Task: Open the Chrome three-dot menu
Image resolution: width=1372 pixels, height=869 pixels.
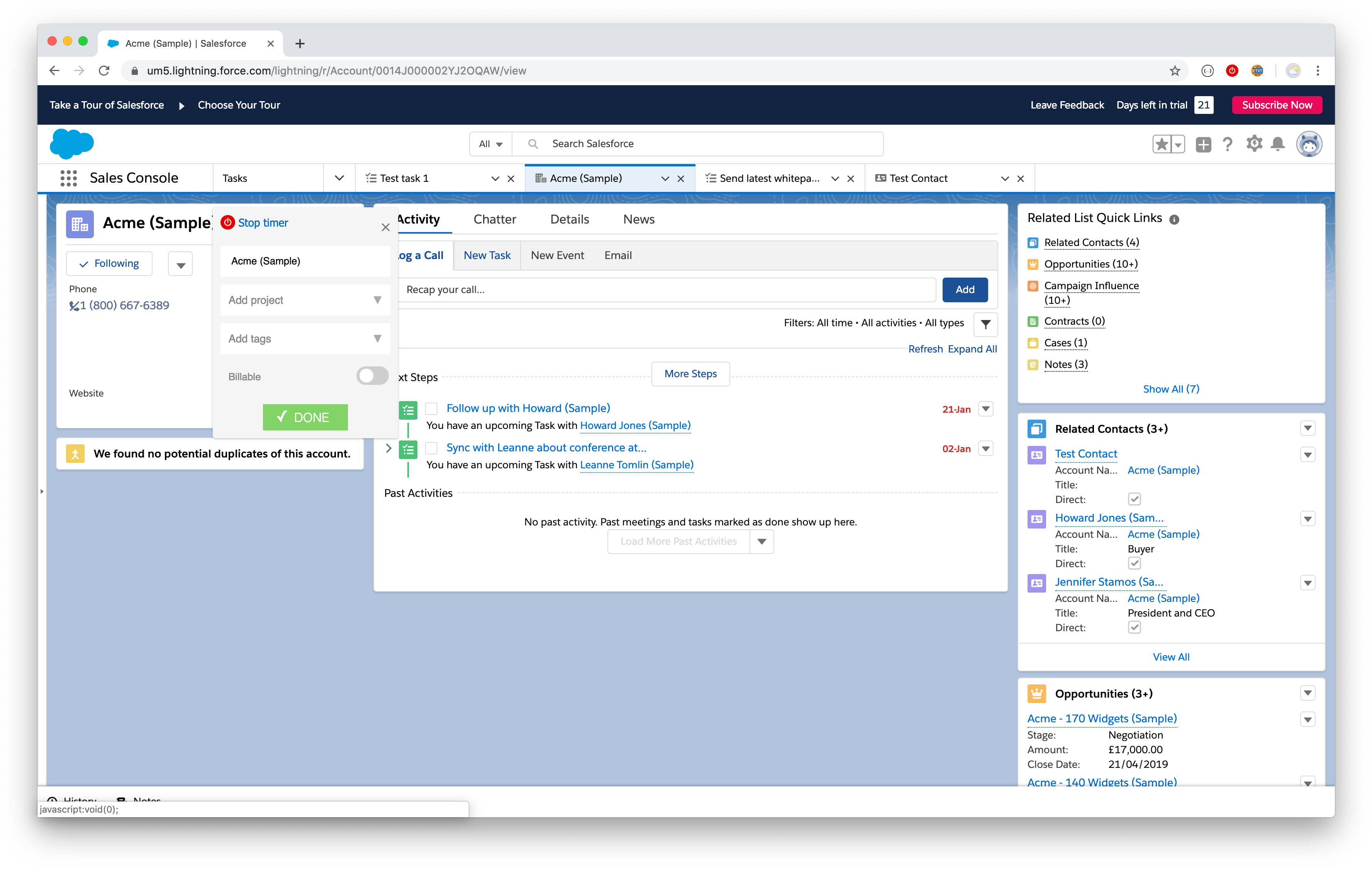Action: pyautogui.click(x=1317, y=71)
